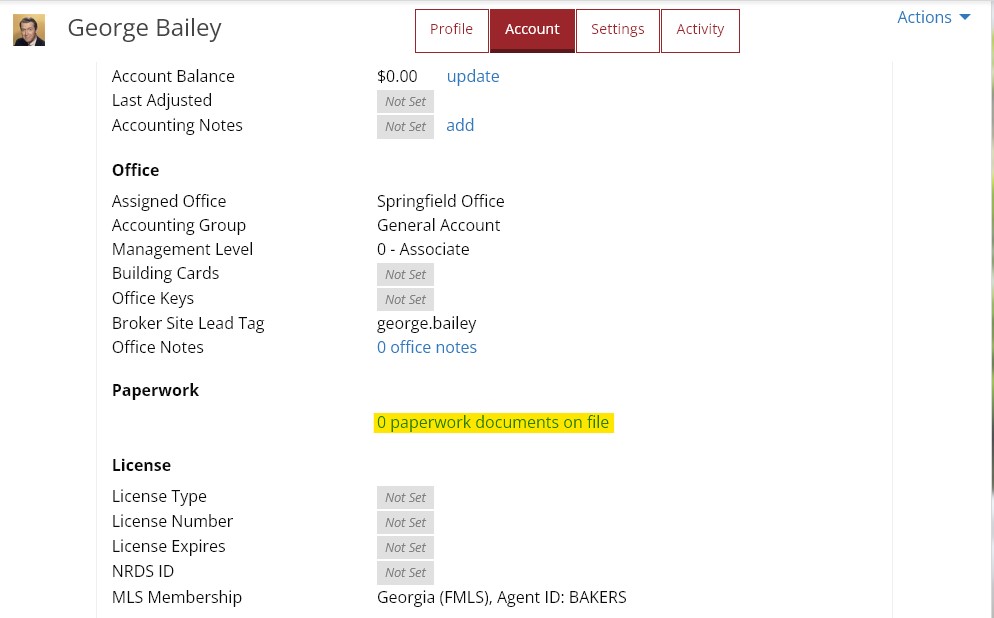Image resolution: width=994 pixels, height=618 pixels.
Task: Click the George Bailey name heading
Action: [144, 28]
